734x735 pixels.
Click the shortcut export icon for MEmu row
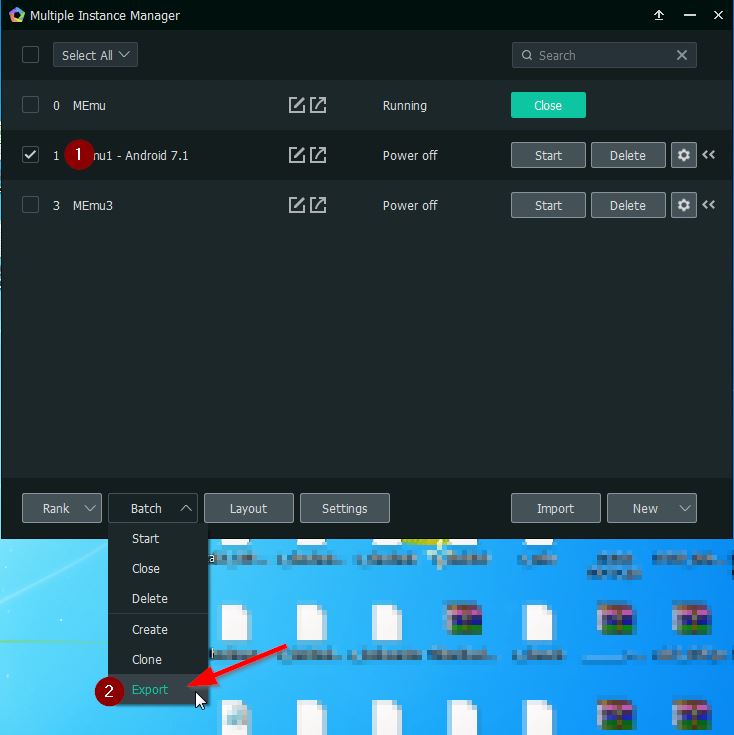pyautogui.click(x=318, y=105)
